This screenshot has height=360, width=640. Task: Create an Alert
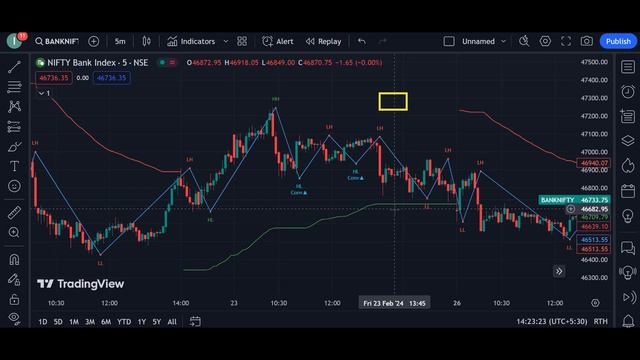[x=278, y=41]
